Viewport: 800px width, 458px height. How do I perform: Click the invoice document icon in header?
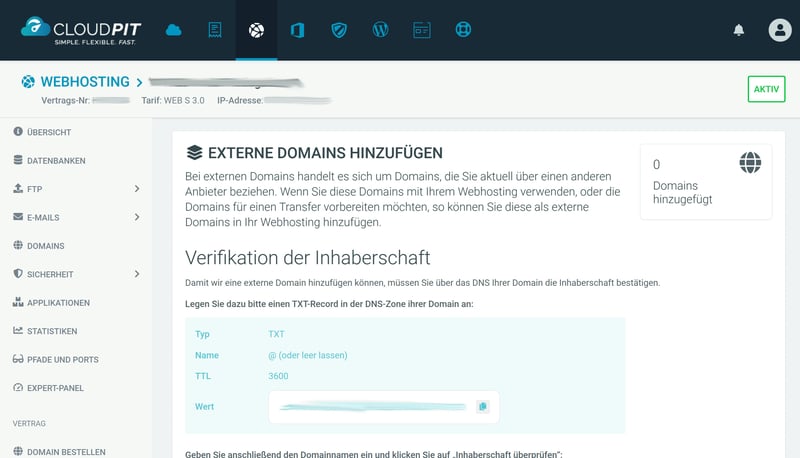pyautogui.click(x=215, y=30)
